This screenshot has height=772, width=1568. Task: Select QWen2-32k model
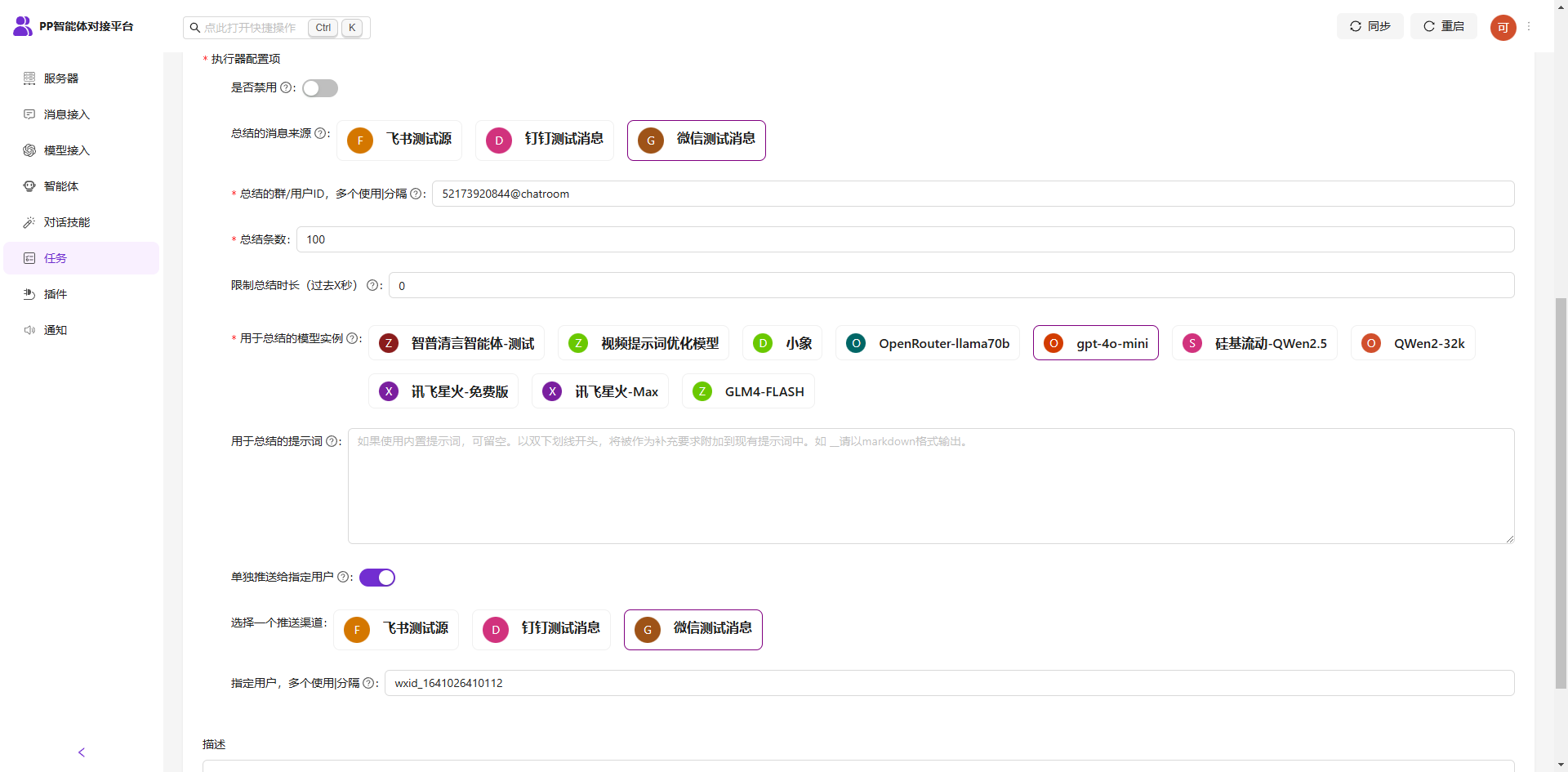[x=1413, y=343]
